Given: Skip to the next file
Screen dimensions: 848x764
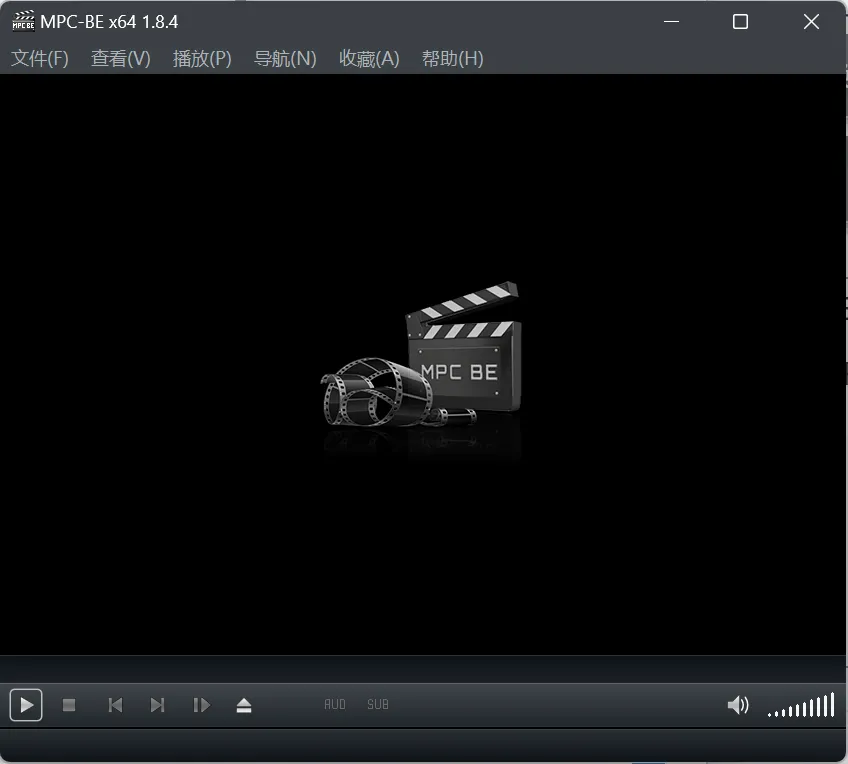Looking at the screenshot, I should 157,705.
